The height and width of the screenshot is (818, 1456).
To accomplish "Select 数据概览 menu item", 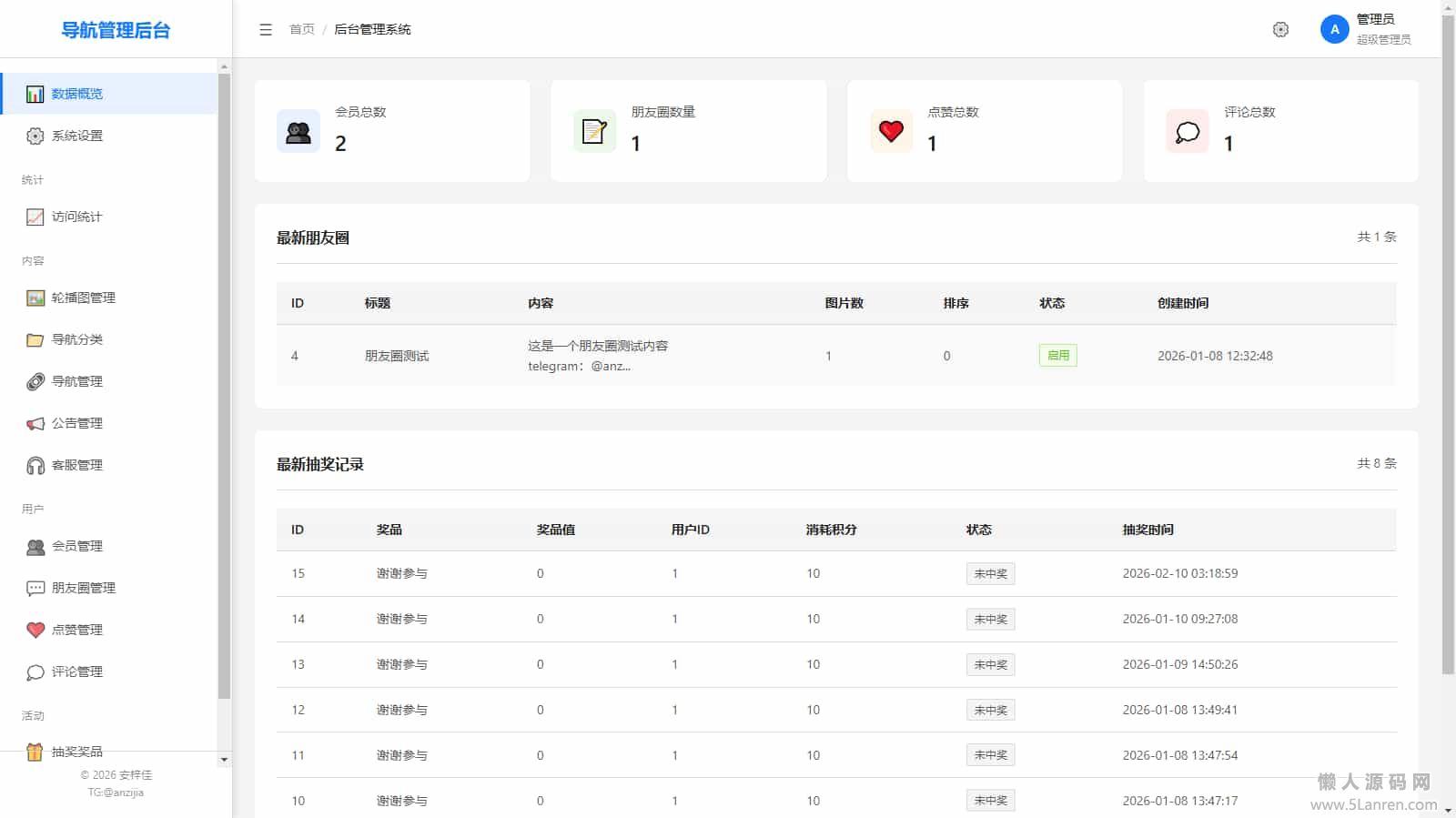I will click(x=77, y=95).
